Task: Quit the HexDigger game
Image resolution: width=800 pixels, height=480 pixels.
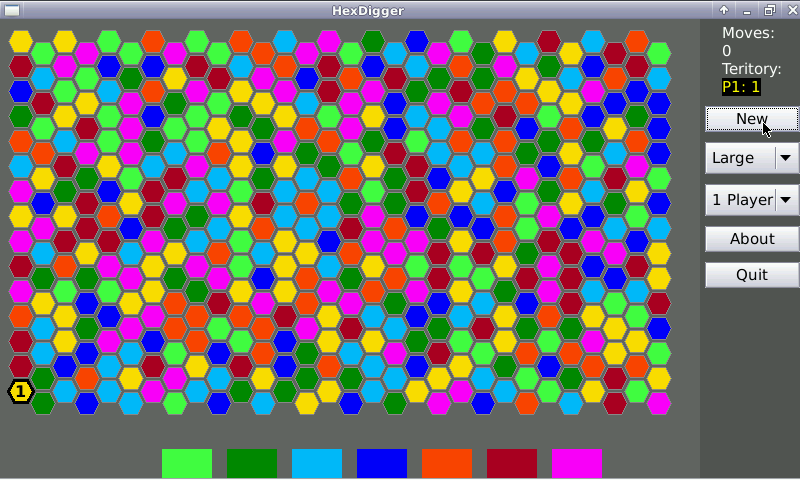Action: pyautogui.click(x=752, y=275)
